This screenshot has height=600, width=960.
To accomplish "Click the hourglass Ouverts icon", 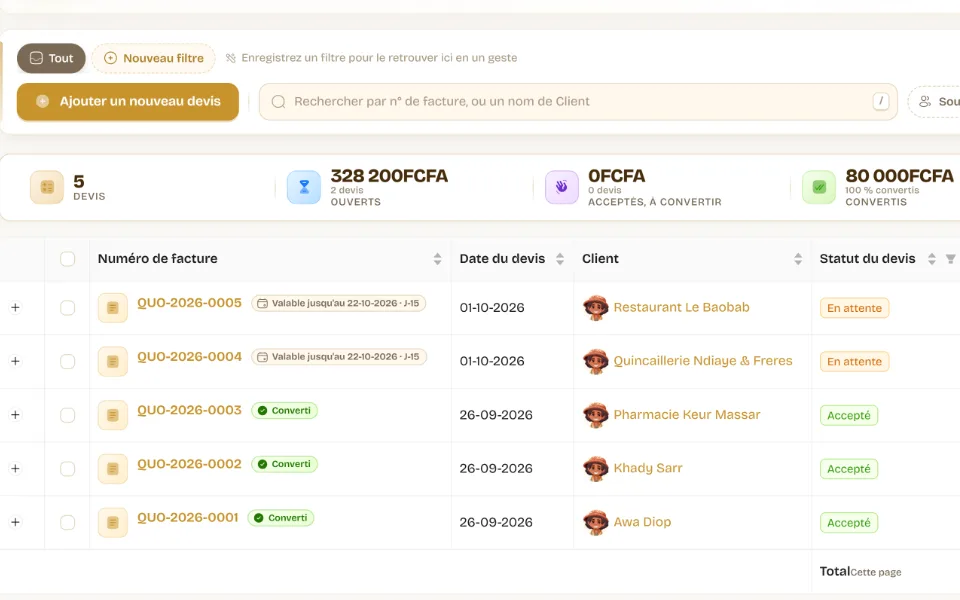I will (304, 187).
